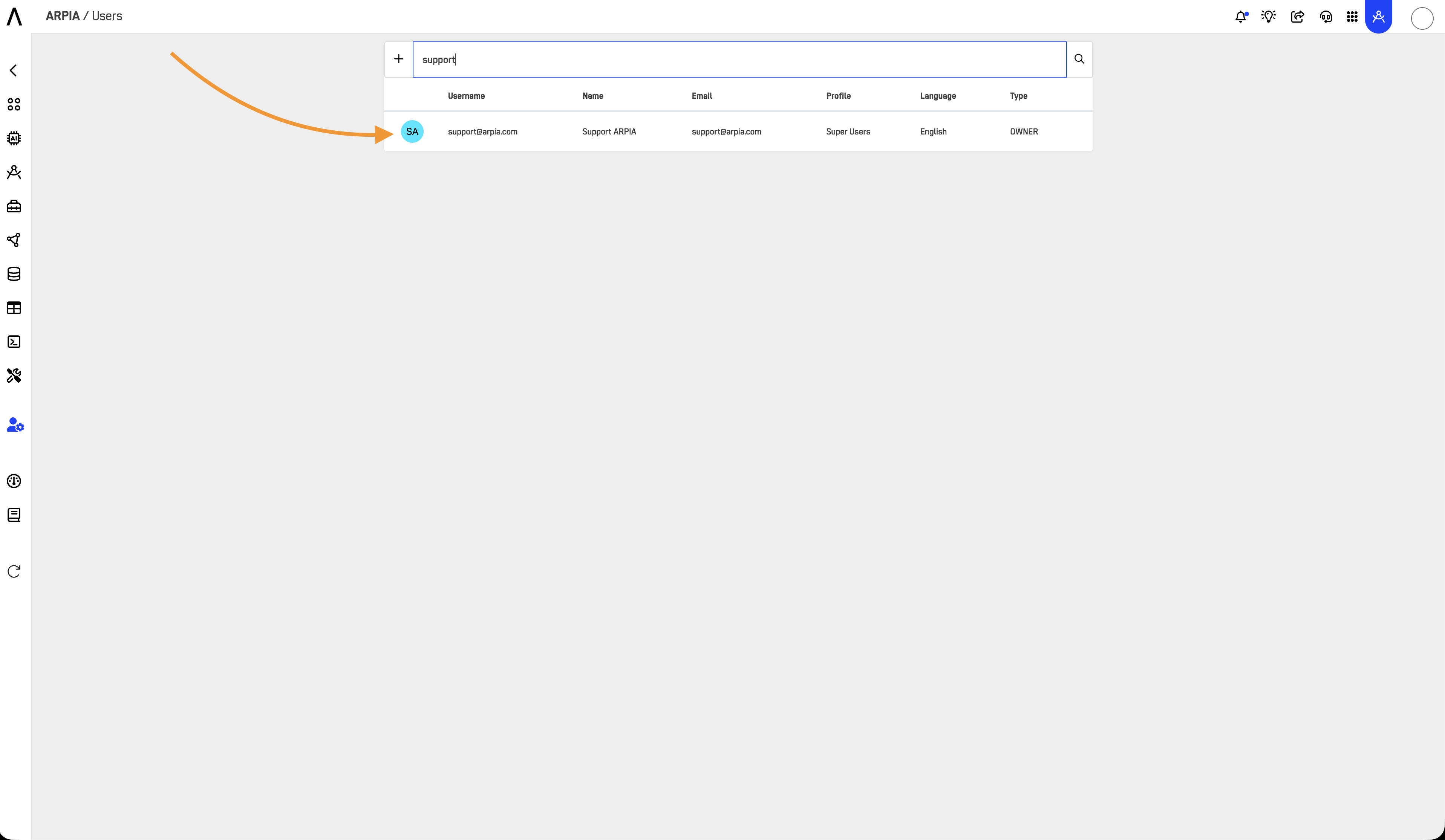Collapse sidebar with back chevron
The height and width of the screenshot is (840, 1445).
pyautogui.click(x=14, y=70)
